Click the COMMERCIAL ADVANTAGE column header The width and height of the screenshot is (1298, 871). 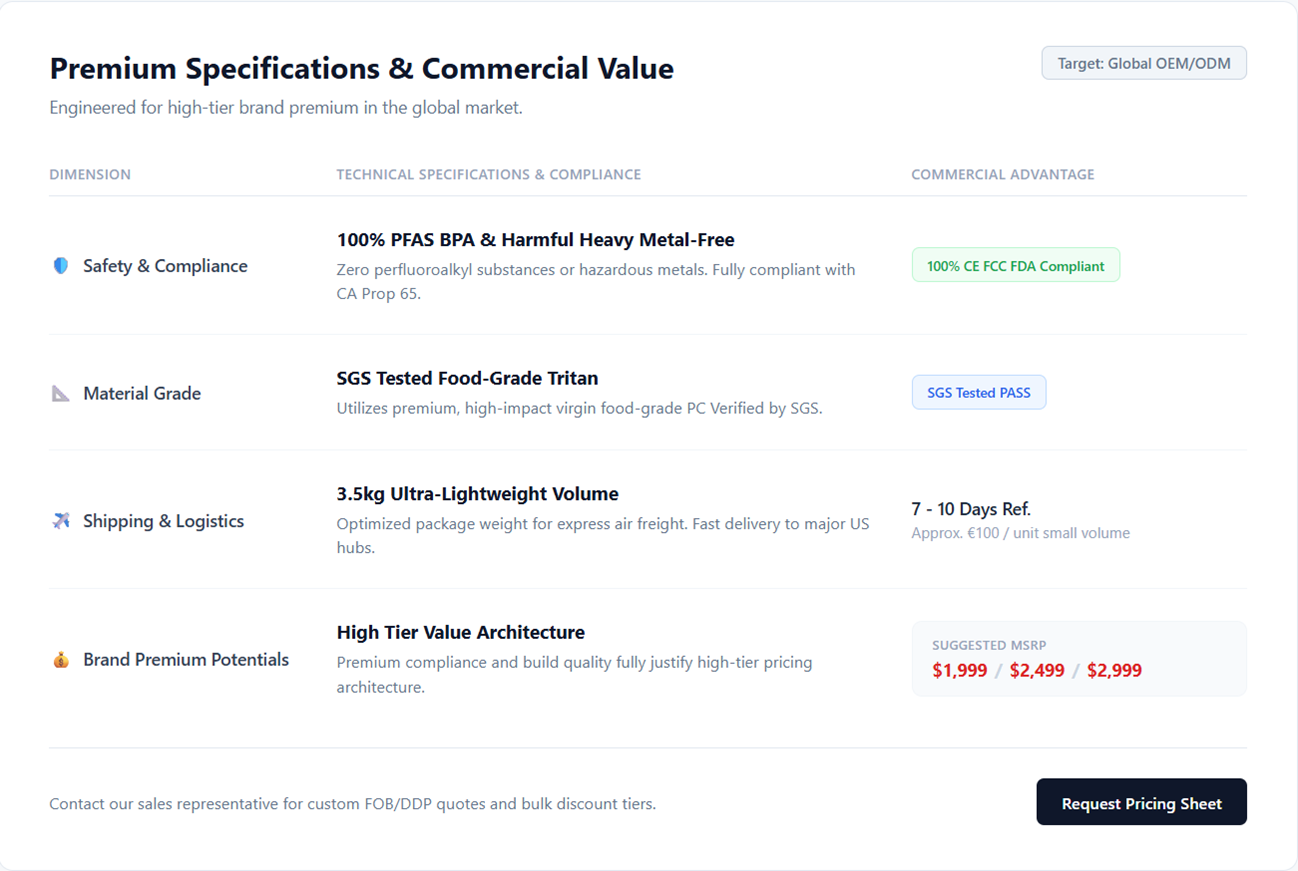pyautogui.click(x=1002, y=174)
